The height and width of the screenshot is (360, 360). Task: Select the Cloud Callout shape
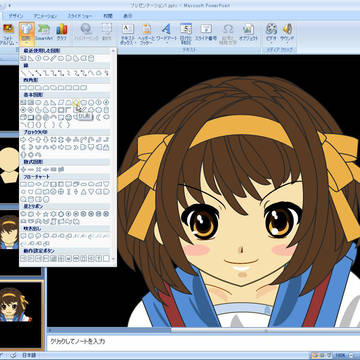coord(46,236)
